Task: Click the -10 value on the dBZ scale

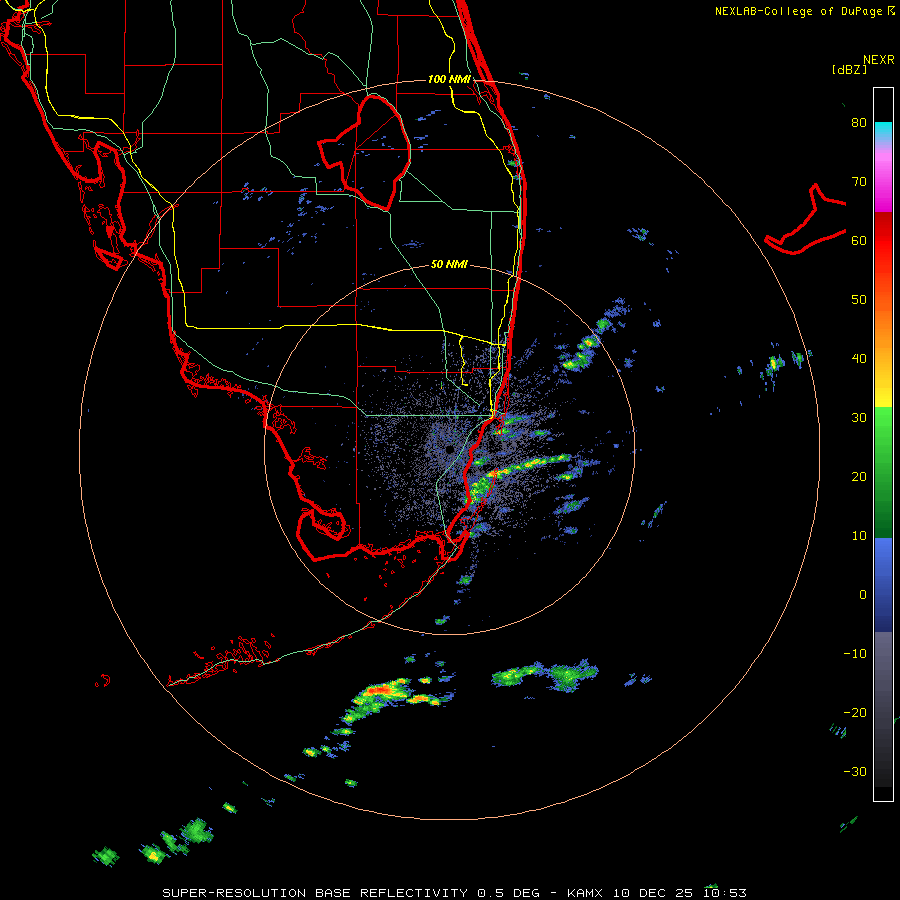Action: coord(855,653)
